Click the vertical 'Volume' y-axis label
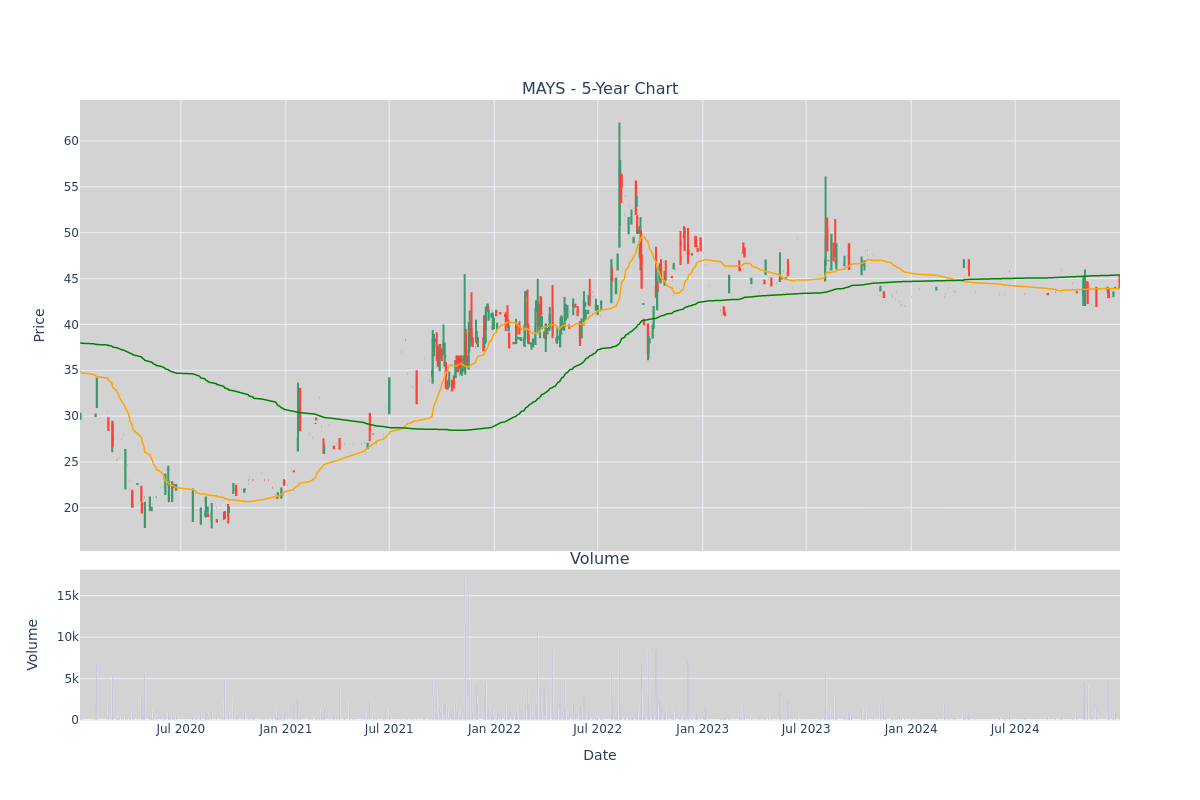Image resolution: width=1200 pixels, height=800 pixels. click(34, 644)
